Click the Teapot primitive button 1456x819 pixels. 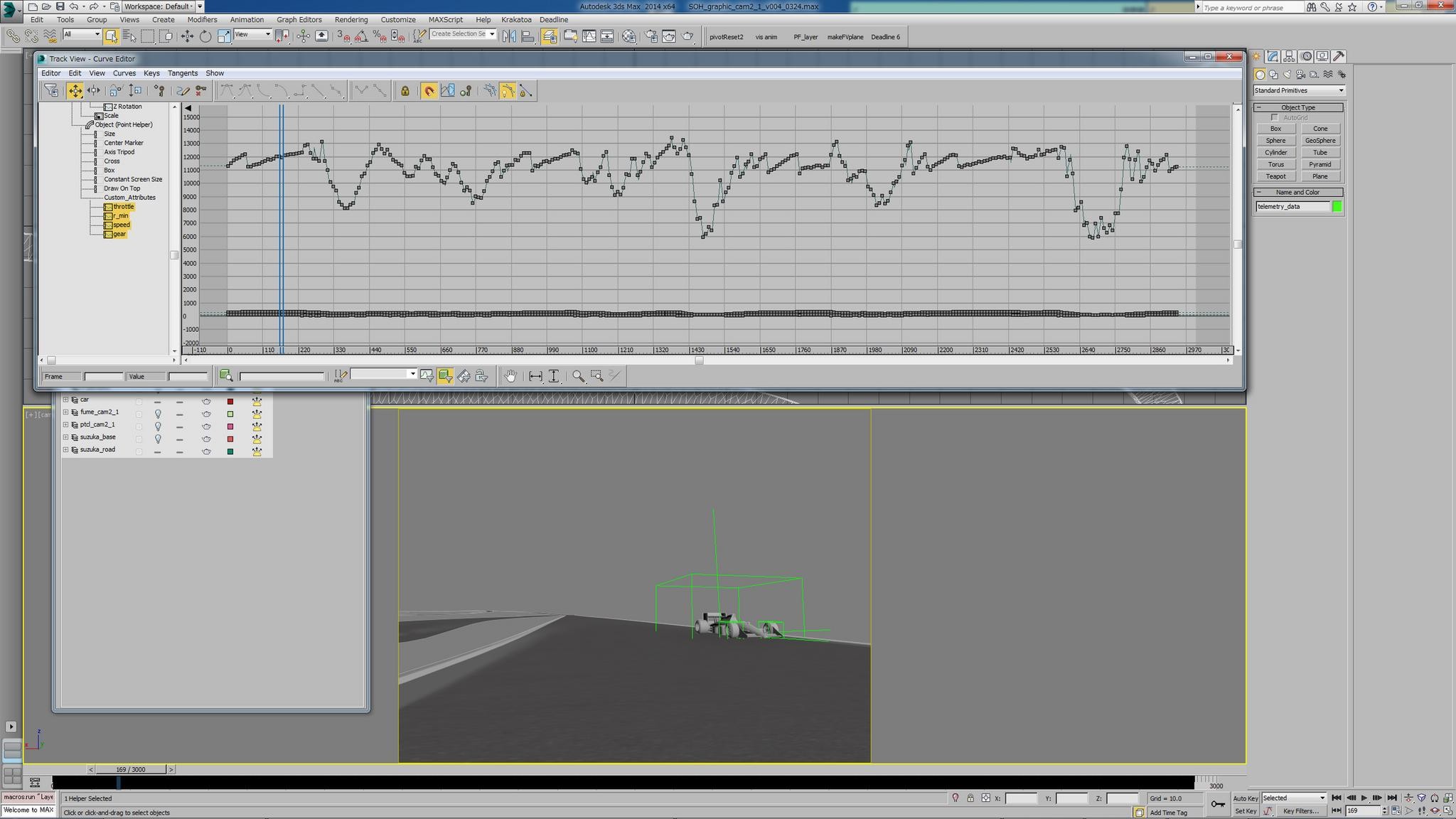(x=1275, y=176)
